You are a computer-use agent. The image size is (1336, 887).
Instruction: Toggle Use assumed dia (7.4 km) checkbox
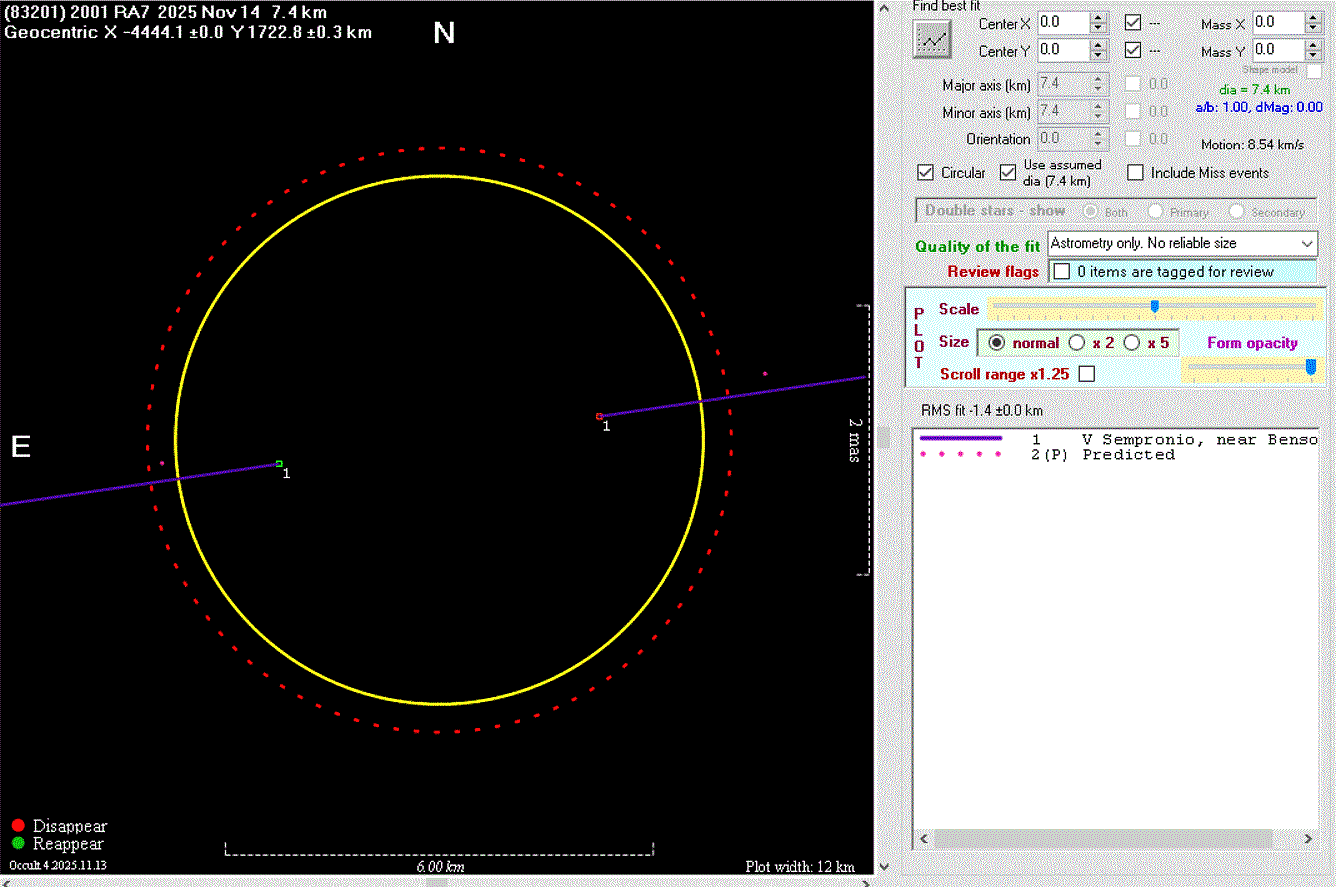pyautogui.click(x=1007, y=173)
